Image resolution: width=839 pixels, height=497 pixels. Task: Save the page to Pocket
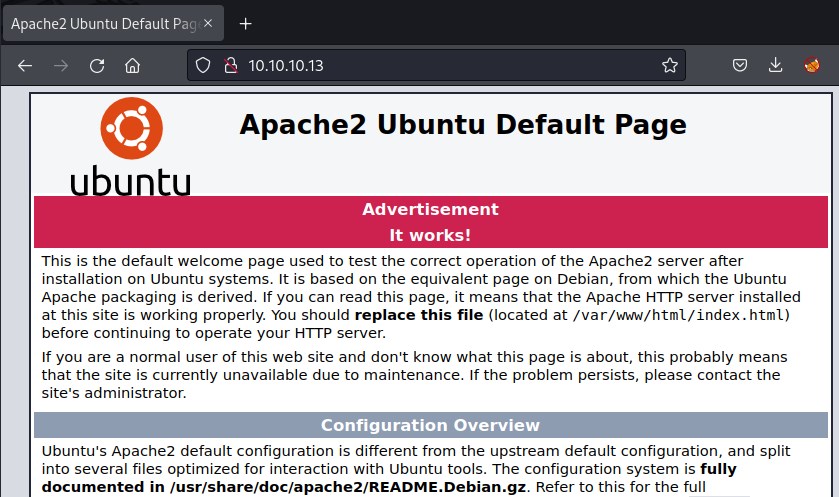pyautogui.click(x=739, y=66)
